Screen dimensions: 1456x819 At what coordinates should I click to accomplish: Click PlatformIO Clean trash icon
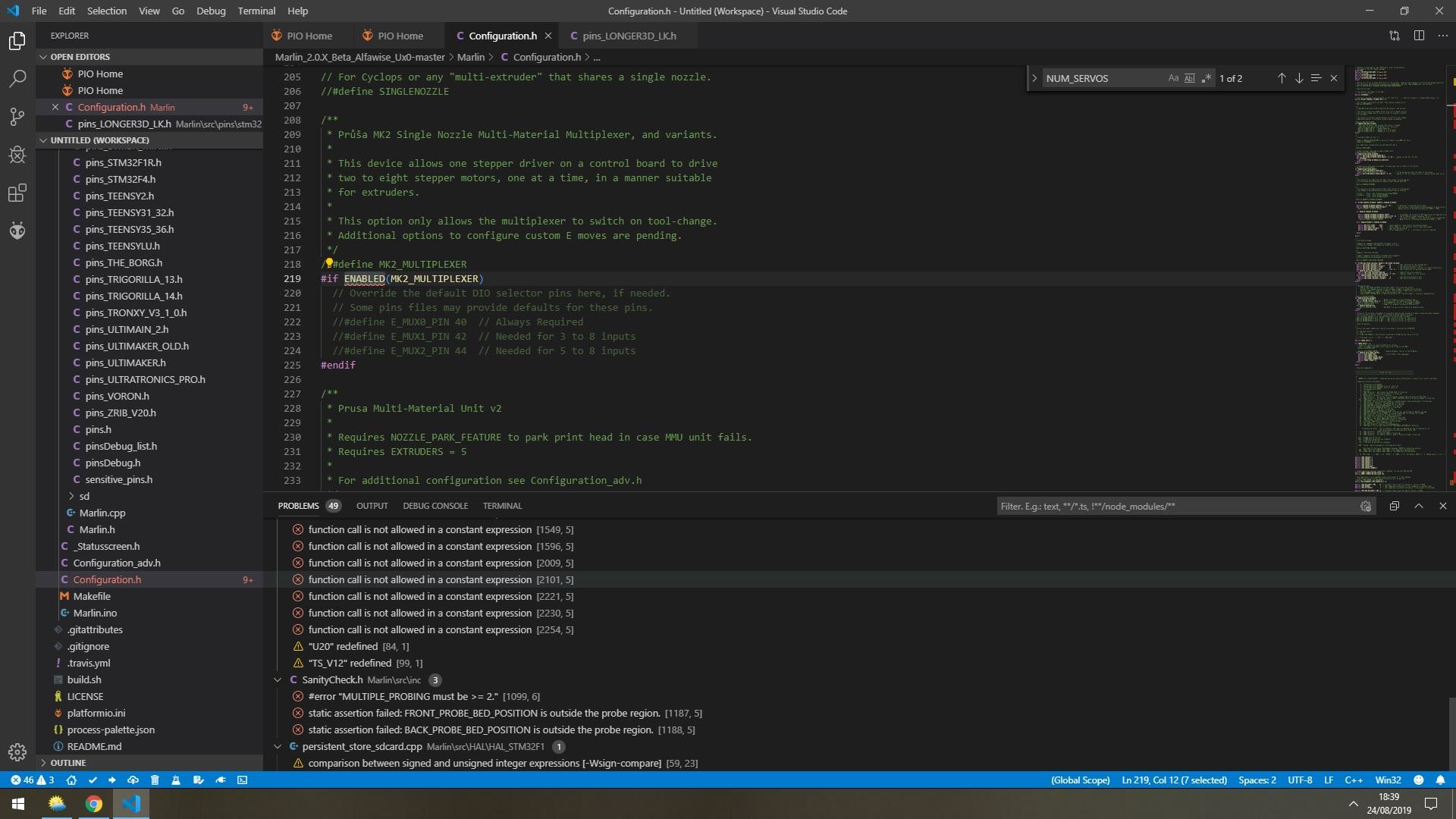click(155, 780)
